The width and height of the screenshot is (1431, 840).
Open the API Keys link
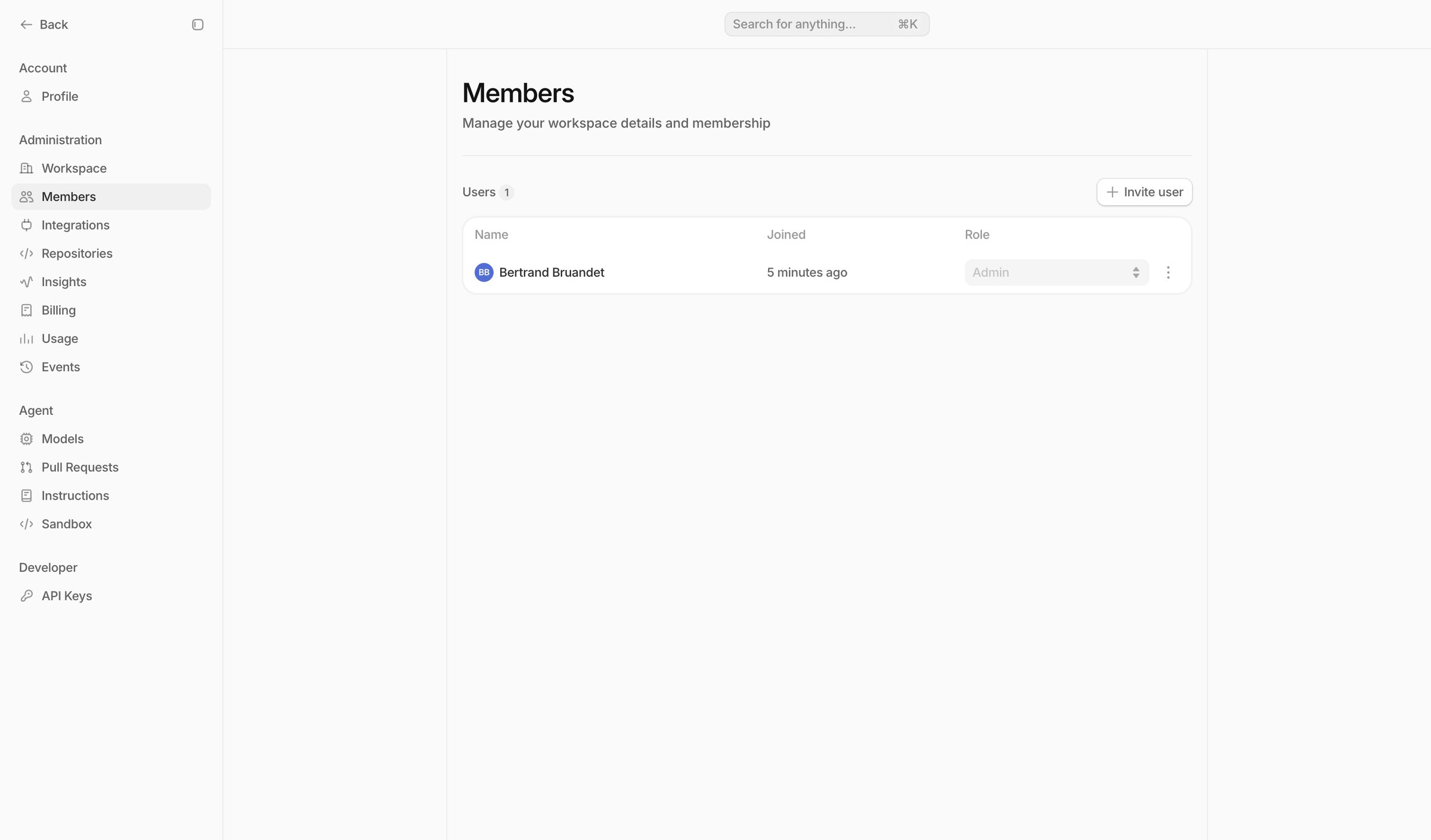(x=111, y=596)
